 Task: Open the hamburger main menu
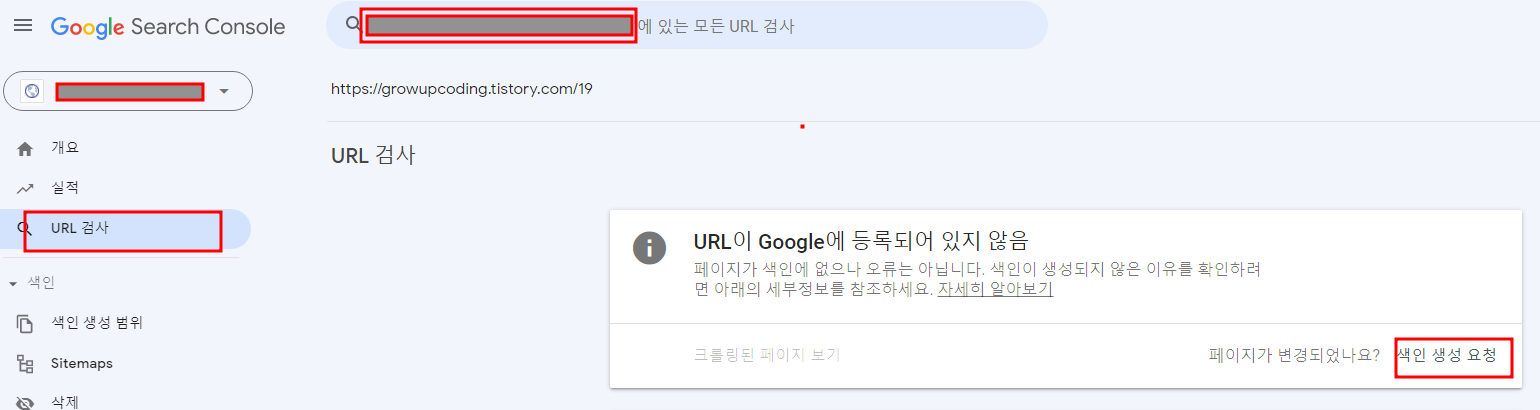click(22, 27)
